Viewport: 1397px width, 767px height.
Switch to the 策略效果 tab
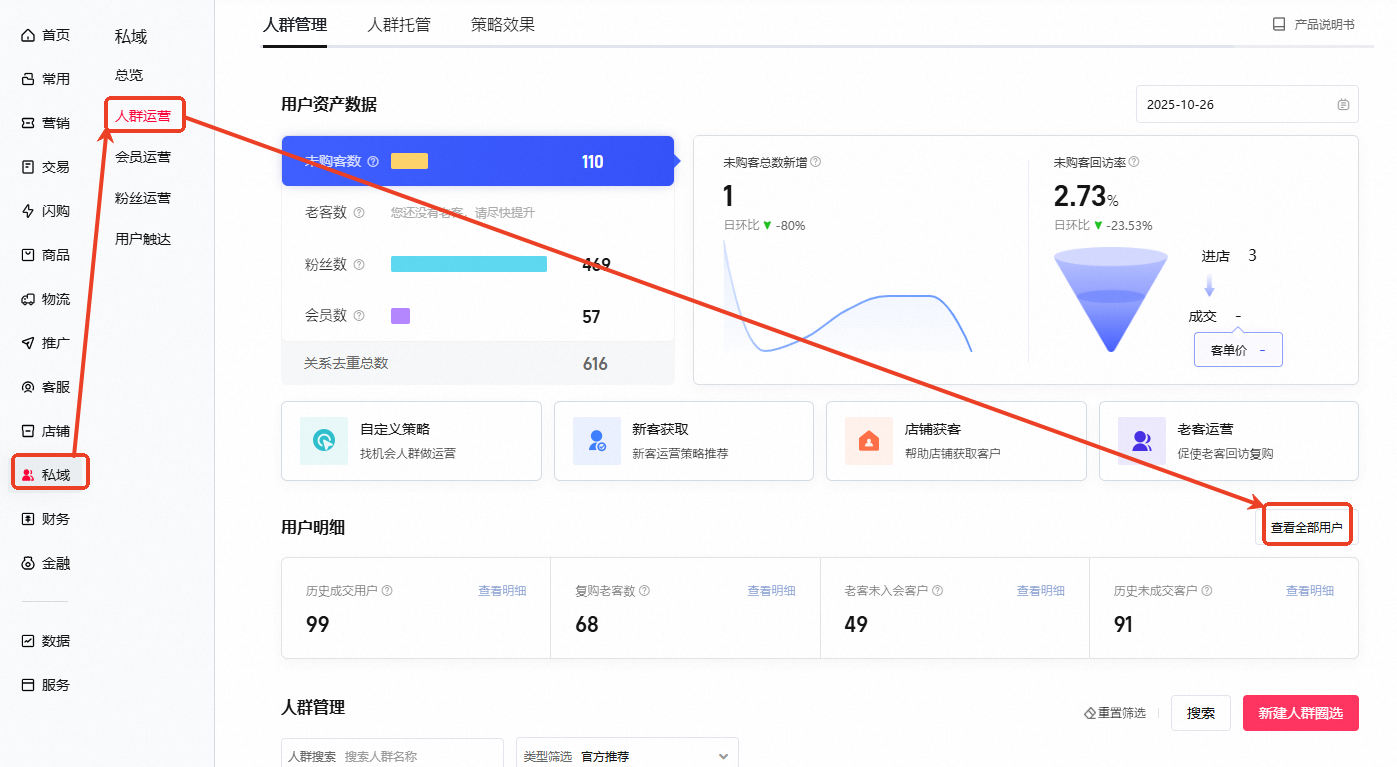click(x=503, y=25)
